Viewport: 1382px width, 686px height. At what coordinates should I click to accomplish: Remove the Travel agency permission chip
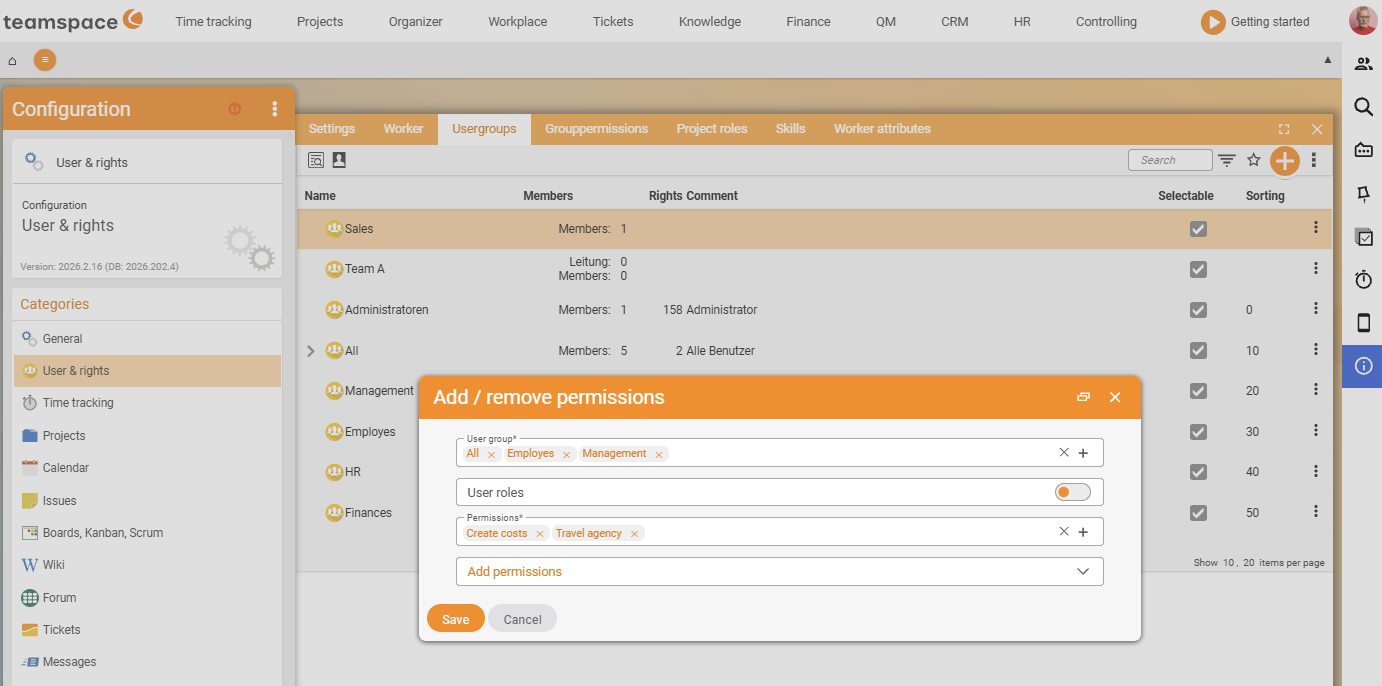coord(634,534)
